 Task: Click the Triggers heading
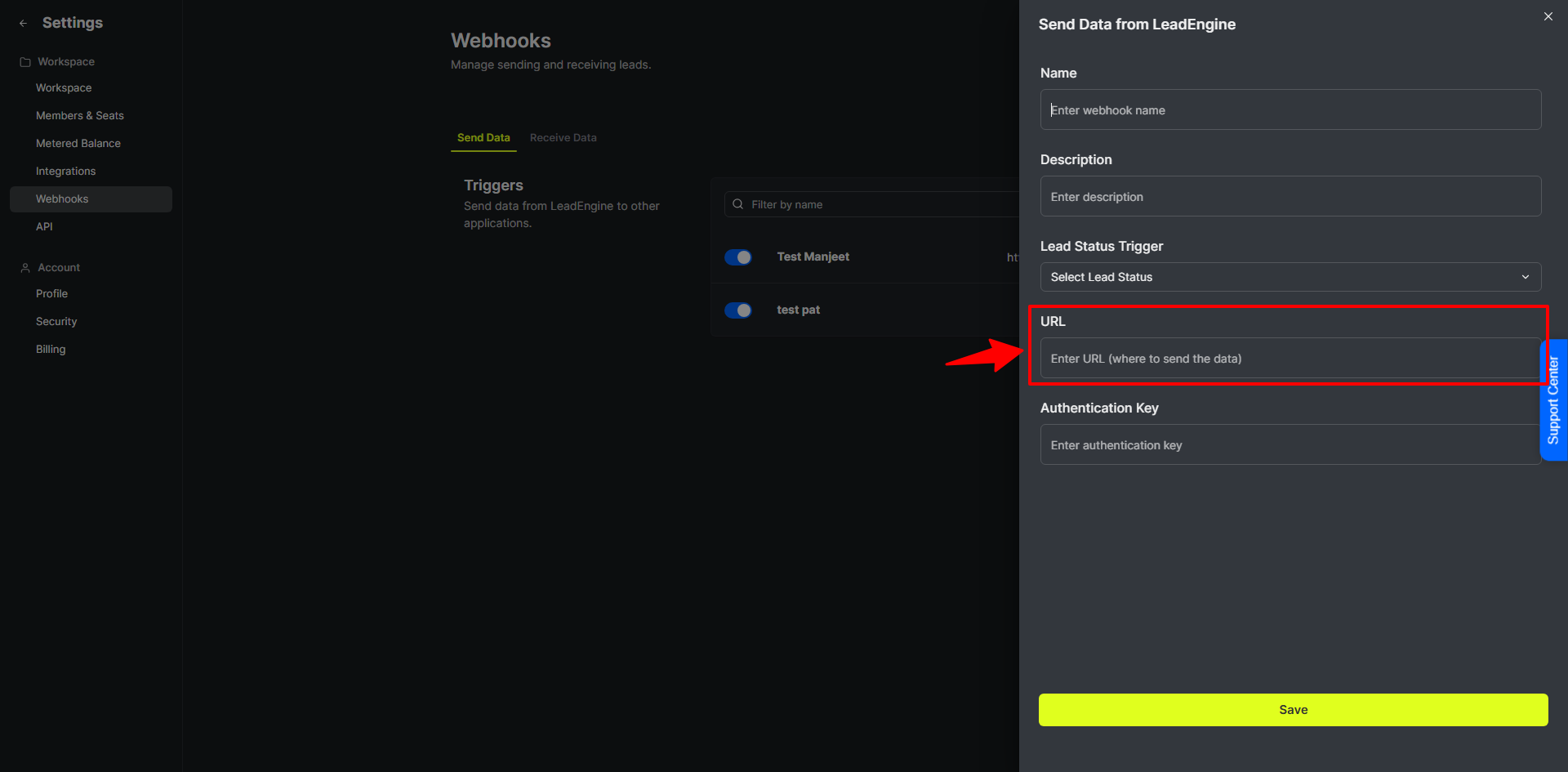coord(493,185)
